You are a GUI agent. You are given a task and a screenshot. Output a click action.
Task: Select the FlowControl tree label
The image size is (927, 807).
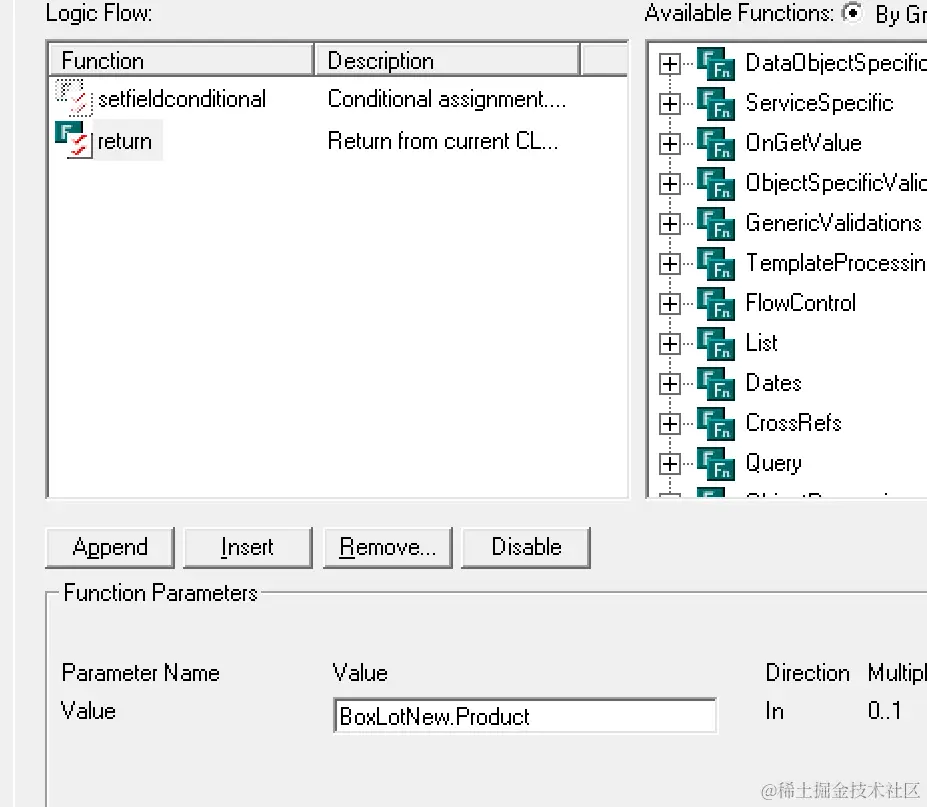(800, 303)
